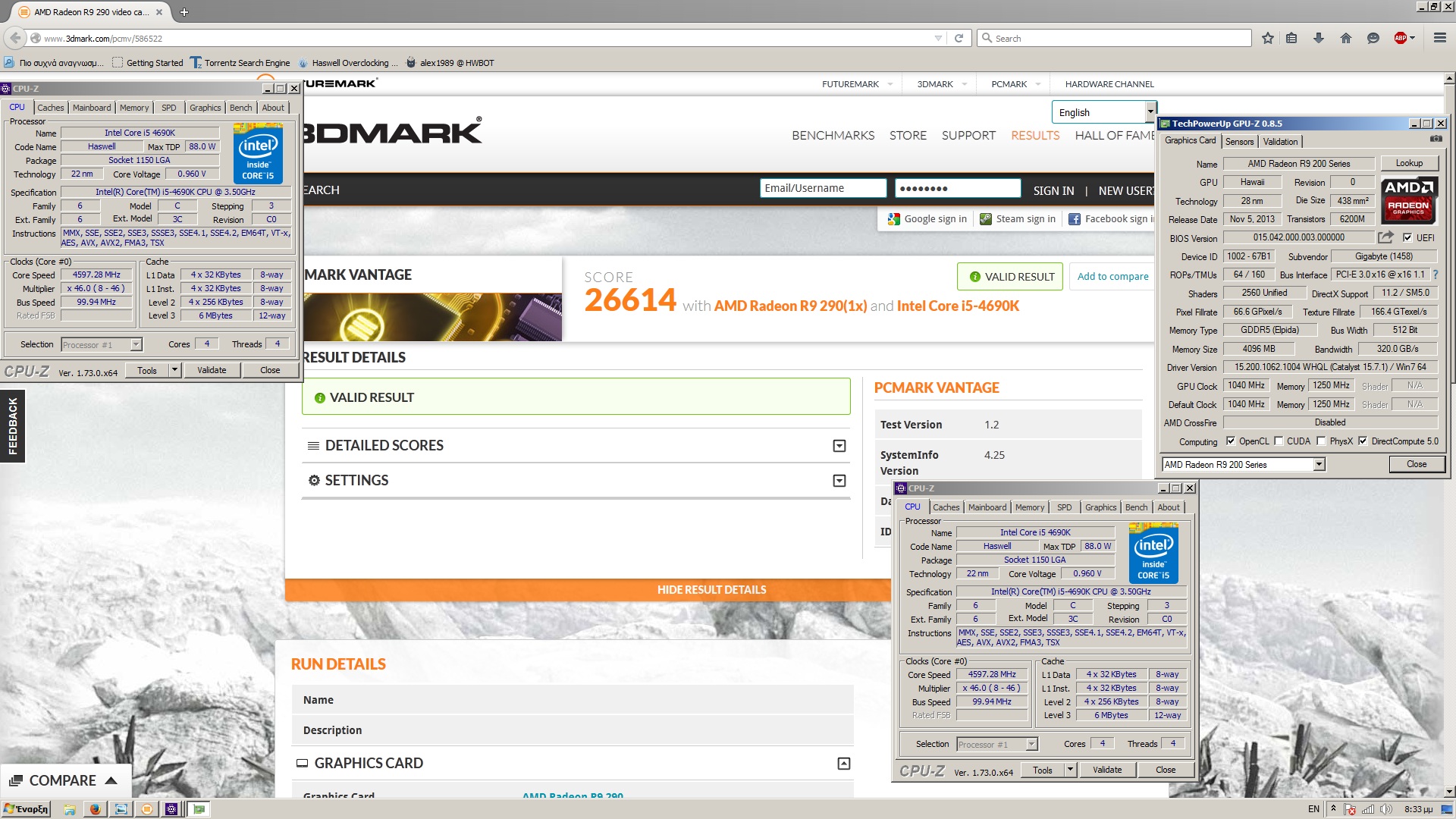Open the browser hamburger menu icon
This screenshot has width=1456, height=819.
(x=1439, y=38)
